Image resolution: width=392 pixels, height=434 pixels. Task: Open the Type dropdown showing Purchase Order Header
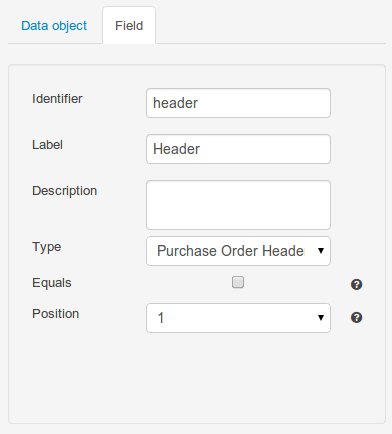coord(238,251)
